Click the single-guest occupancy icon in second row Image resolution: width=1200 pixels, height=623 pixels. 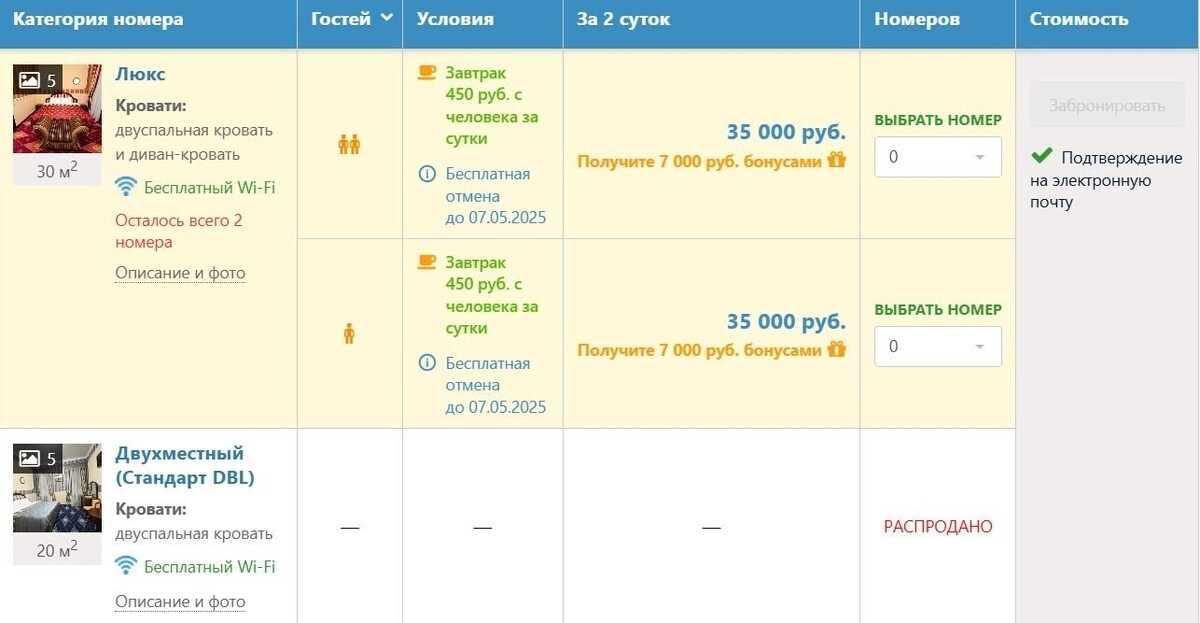click(x=349, y=331)
